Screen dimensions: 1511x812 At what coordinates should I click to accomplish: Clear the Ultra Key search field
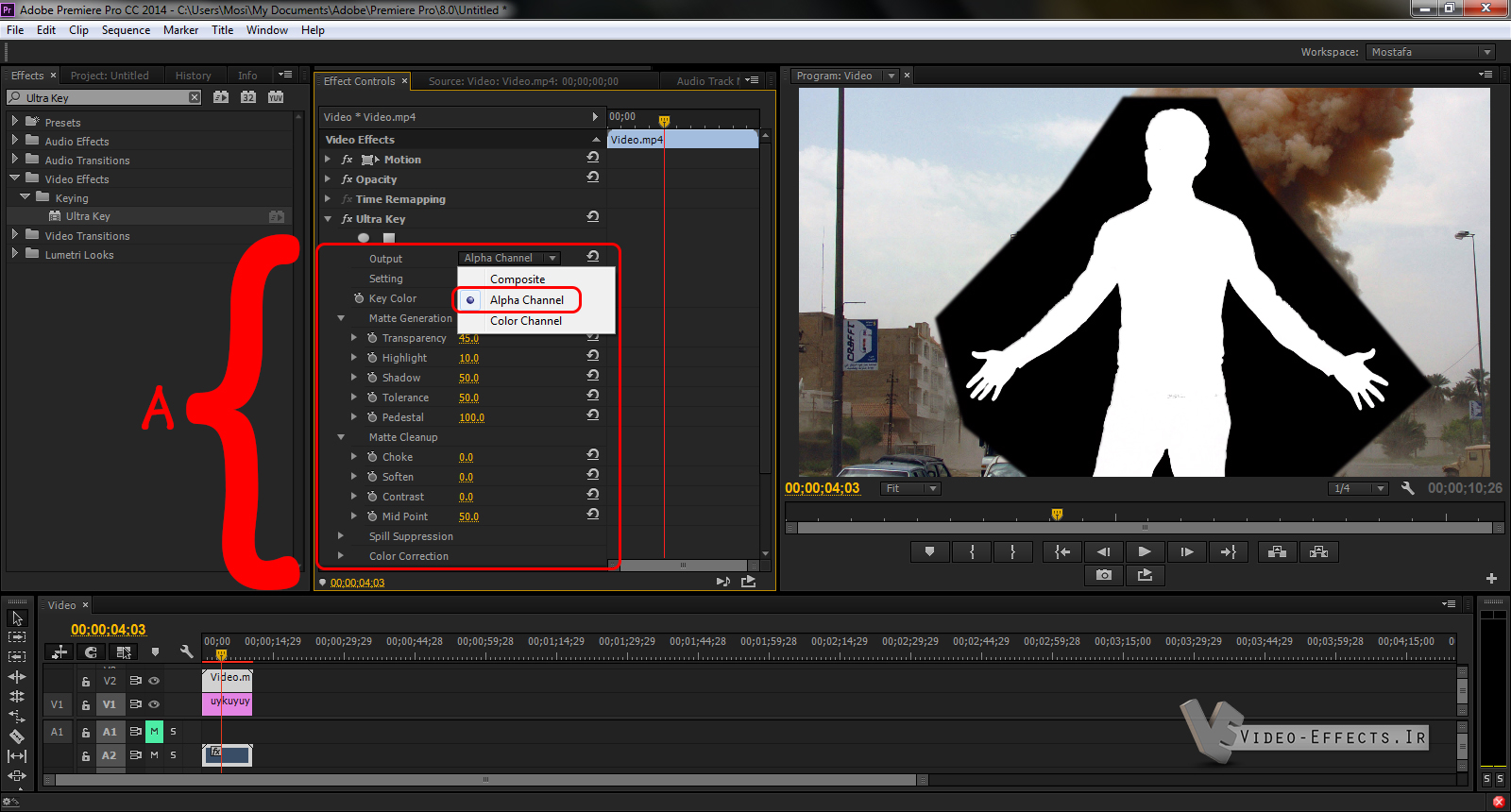coord(195,97)
